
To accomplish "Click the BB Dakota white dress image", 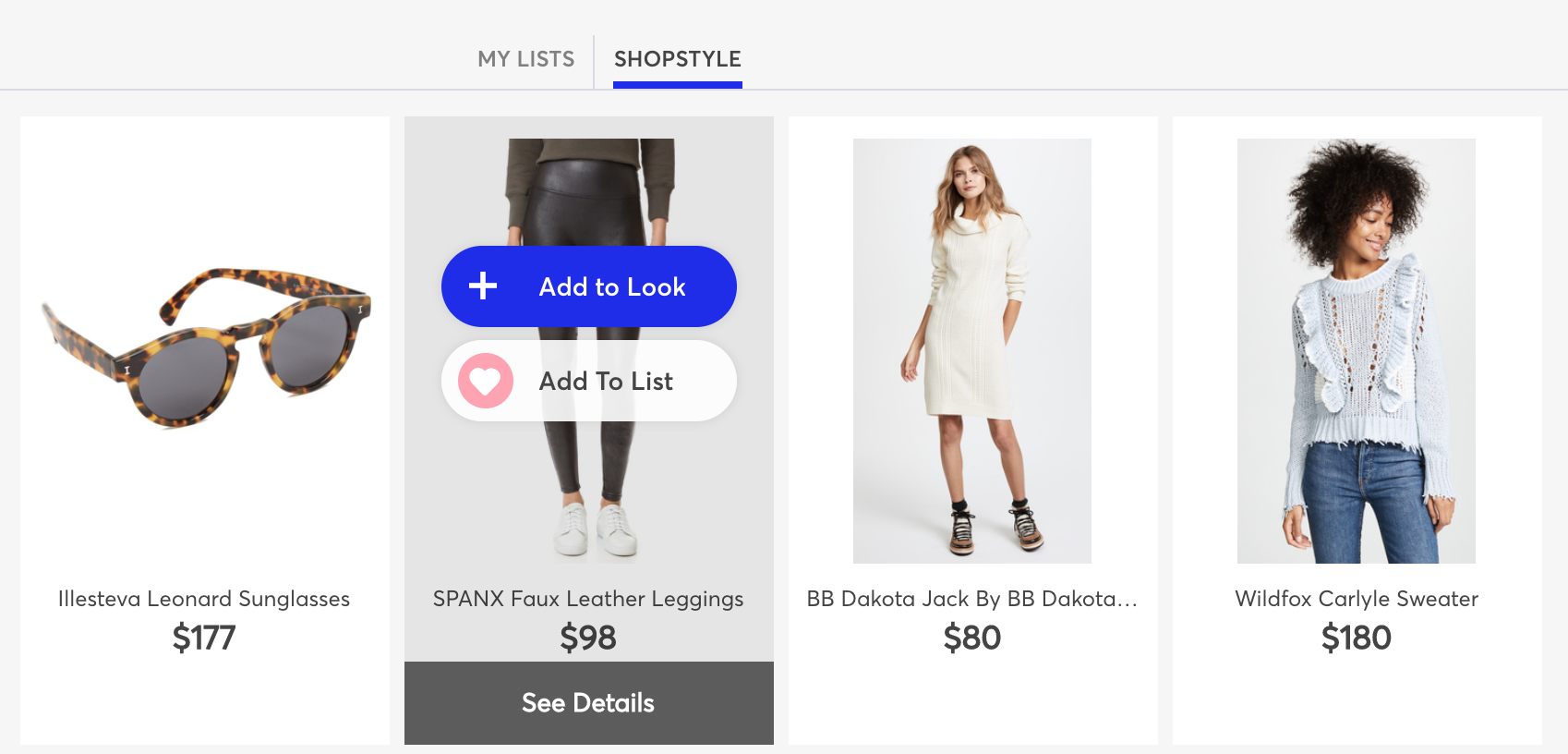I will coord(971,350).
